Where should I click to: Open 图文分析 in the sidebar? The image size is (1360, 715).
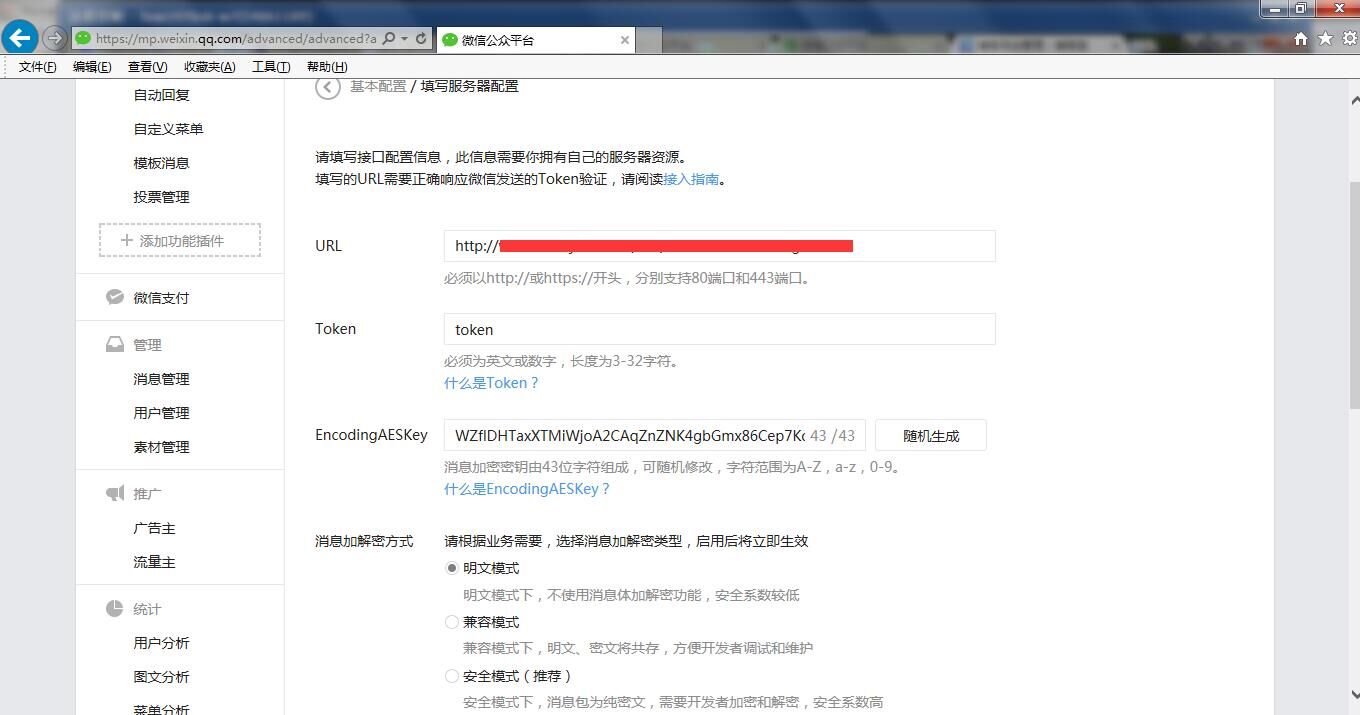coord(162,677)
